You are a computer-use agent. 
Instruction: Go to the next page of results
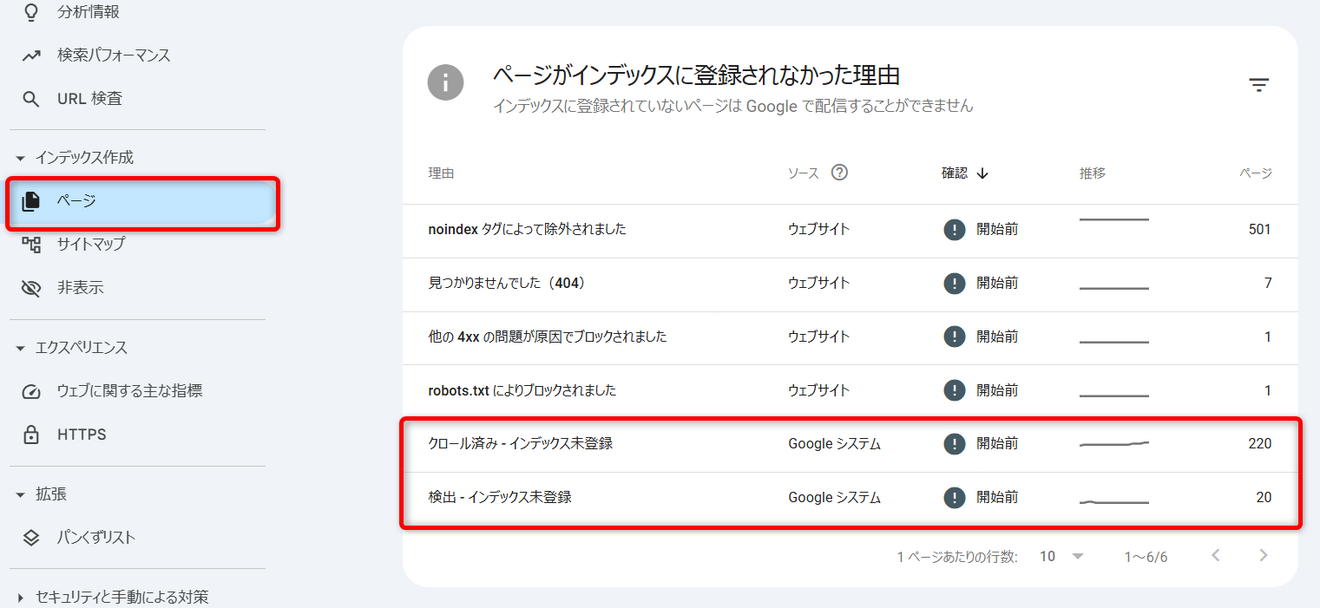click(1263, 556)
